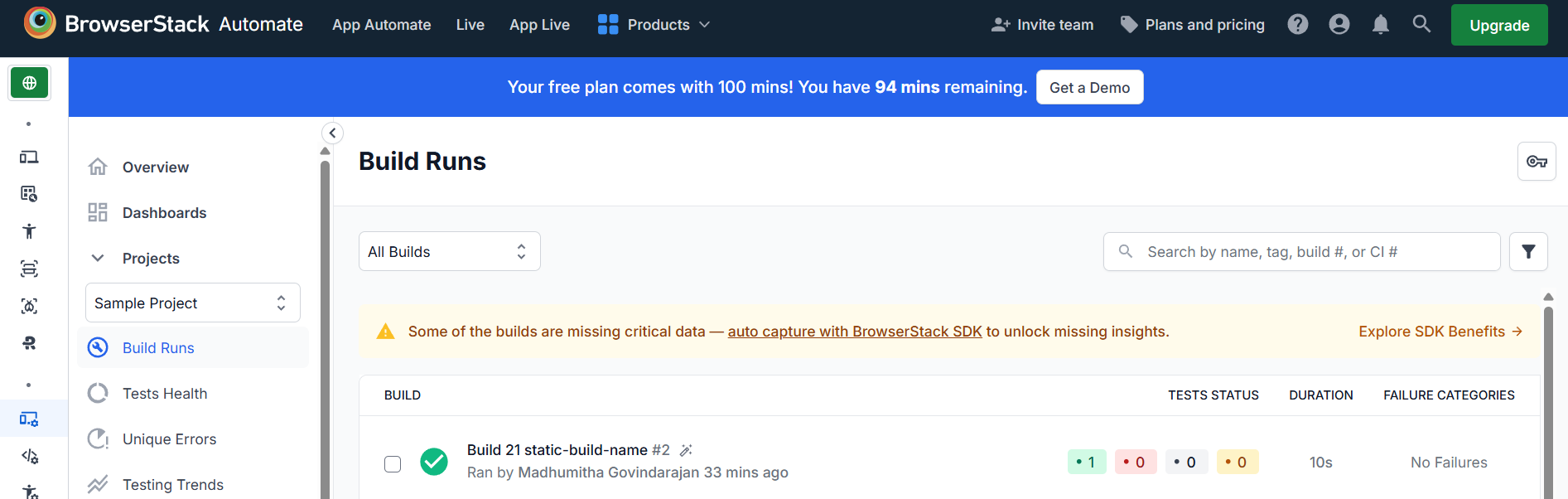Click the Tests Health circle icon

pyautogui.click(x=98, y=393)
